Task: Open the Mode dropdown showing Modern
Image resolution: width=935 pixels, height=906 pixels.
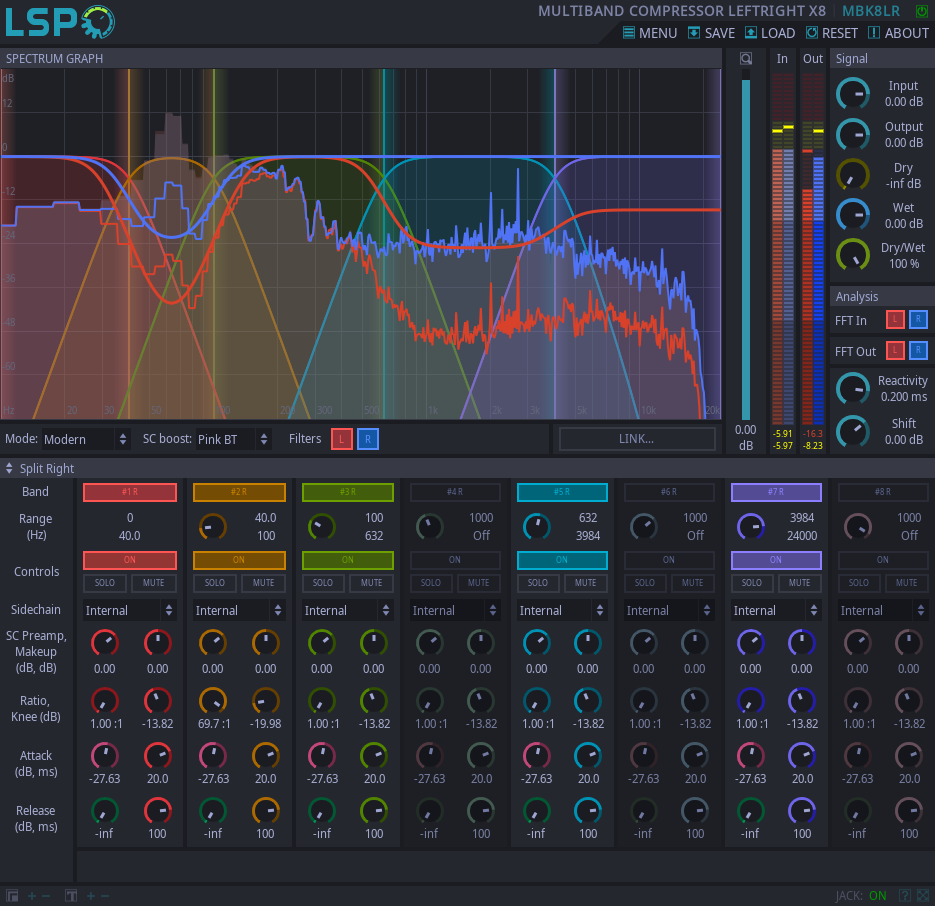Action: [85, 440]
